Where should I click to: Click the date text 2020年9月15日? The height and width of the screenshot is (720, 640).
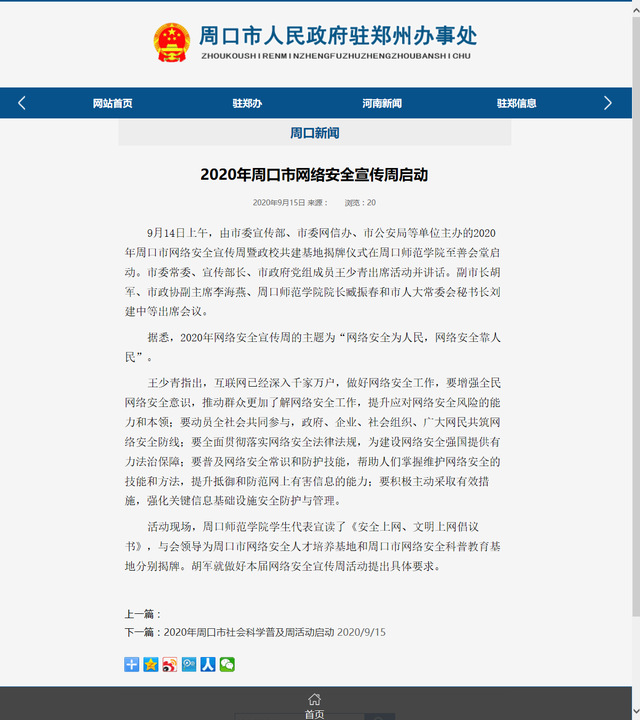279,202
